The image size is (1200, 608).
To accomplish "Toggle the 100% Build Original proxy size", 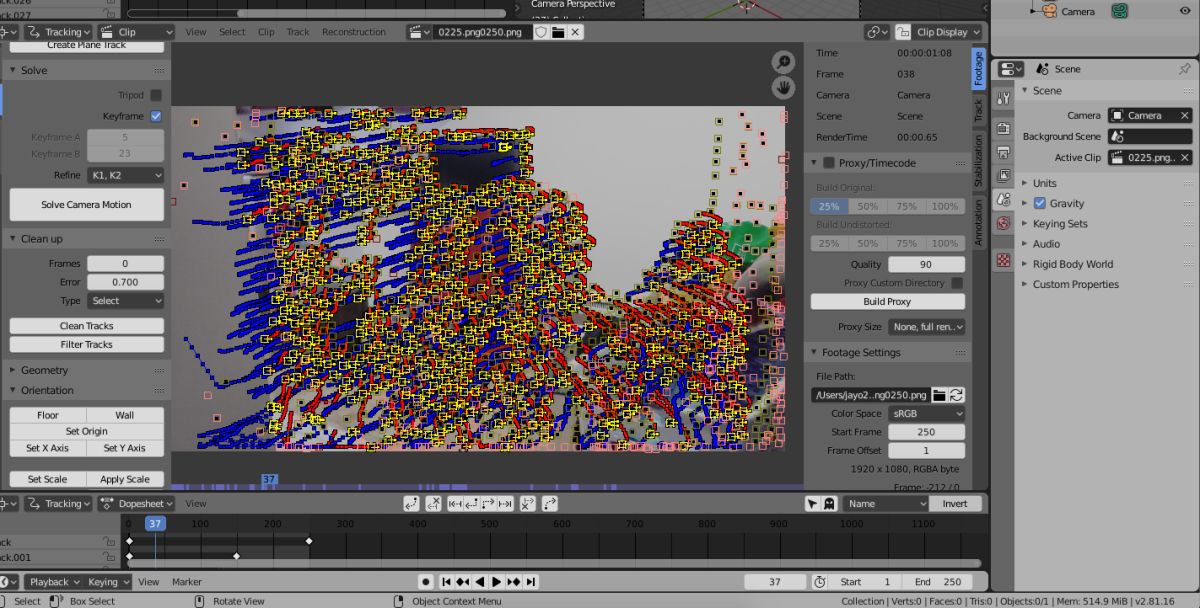I will 945,206.
